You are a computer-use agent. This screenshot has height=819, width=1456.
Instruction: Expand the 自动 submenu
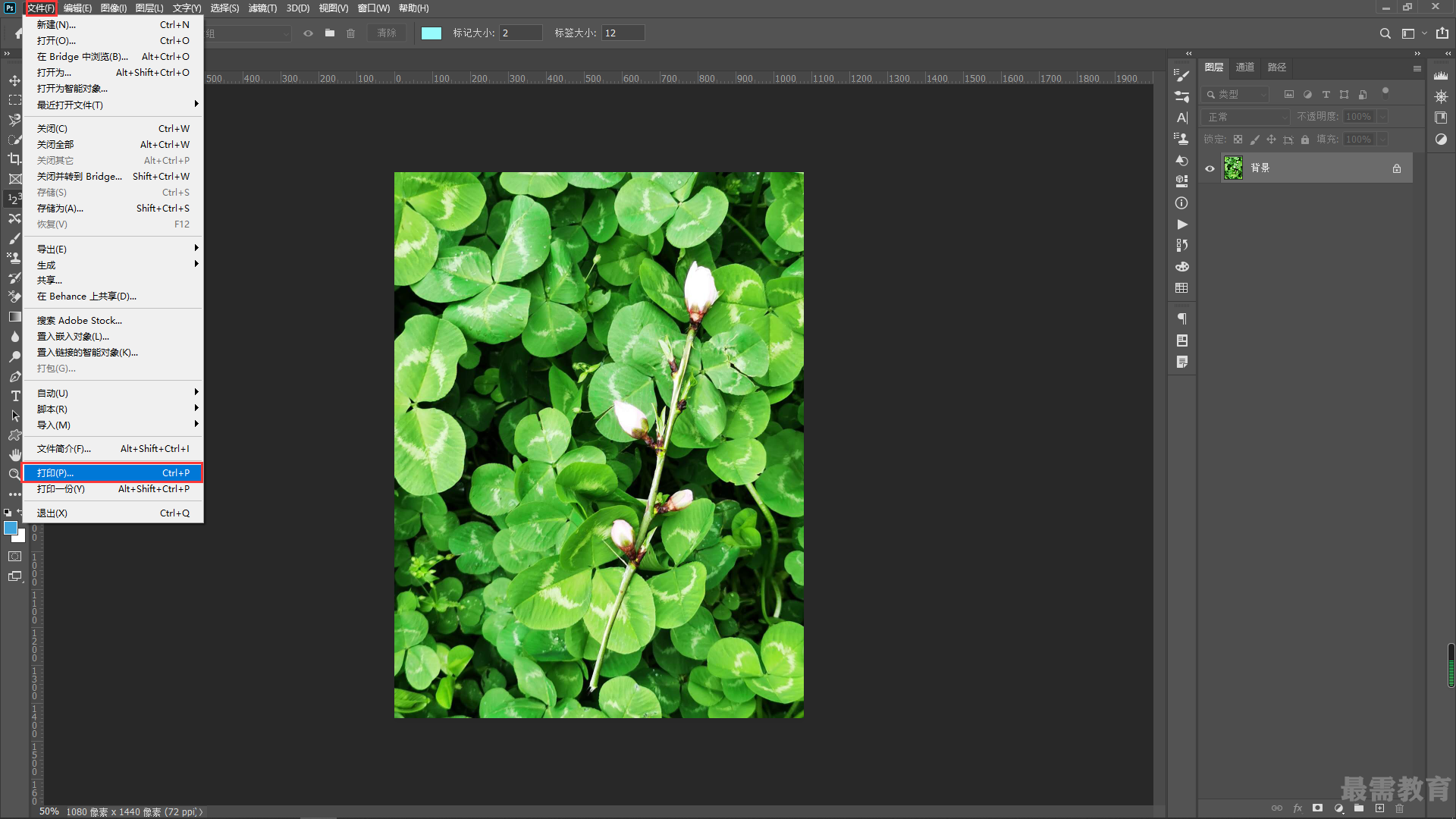point(114,393)
